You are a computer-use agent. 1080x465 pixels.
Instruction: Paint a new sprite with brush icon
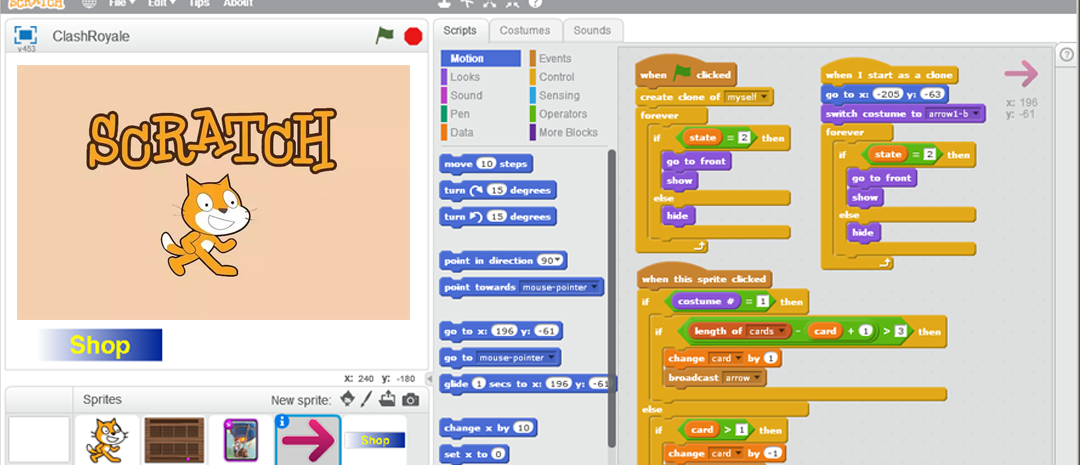pos(367,399)
